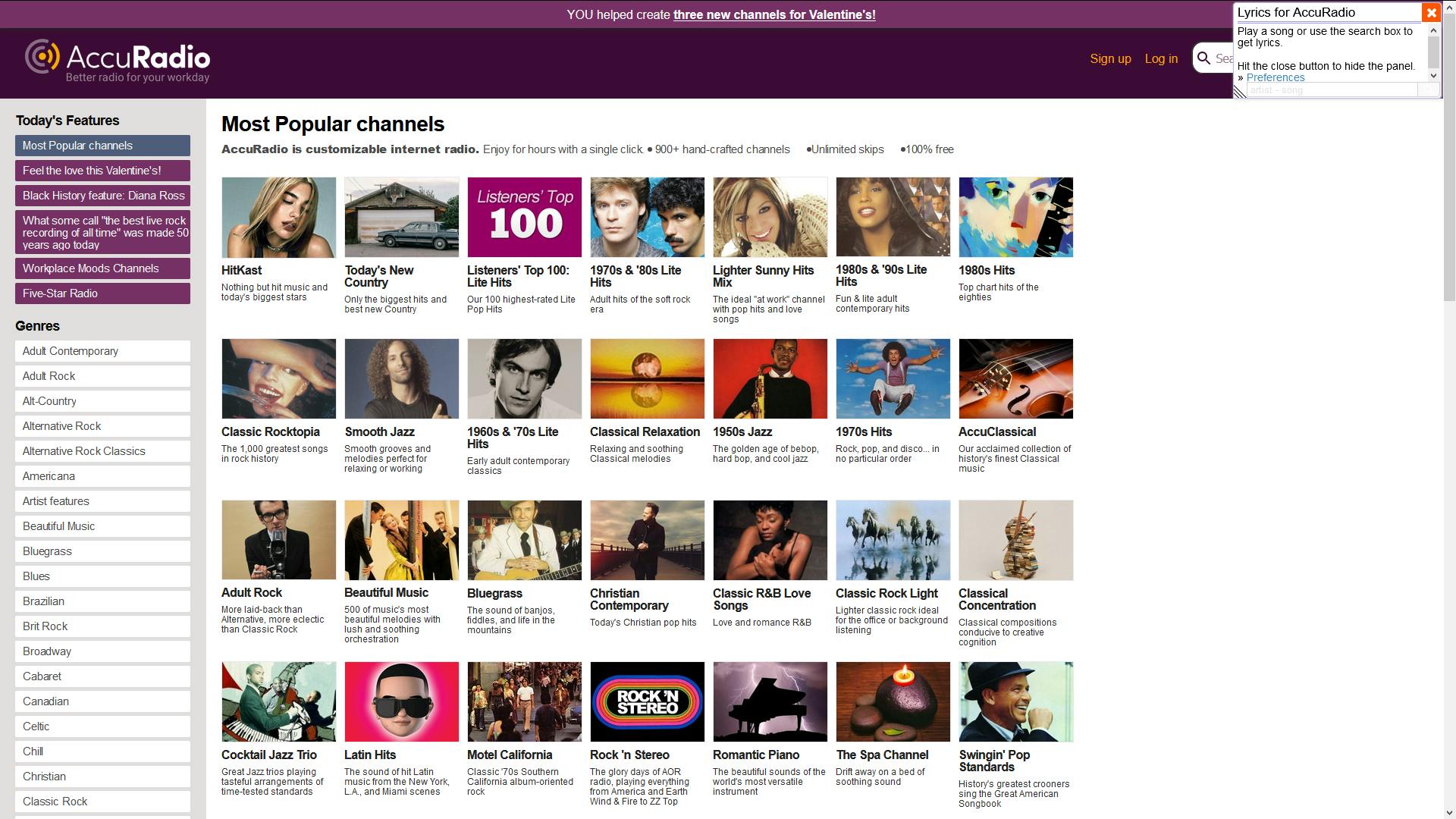1456x819 pixels.
Task: Select the Classic Rock genre in the sidebar
Action: click(102, 801)
